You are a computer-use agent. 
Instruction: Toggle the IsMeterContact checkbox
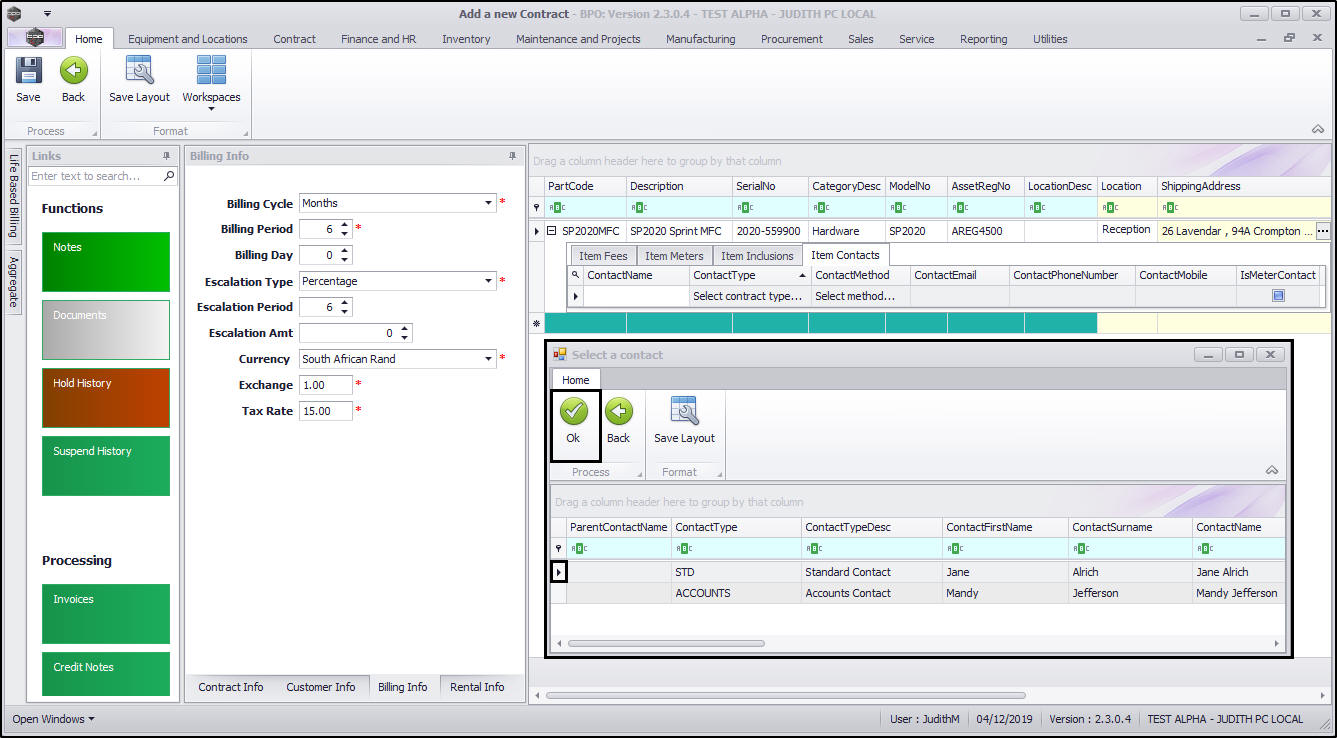tap(1278, 296)
